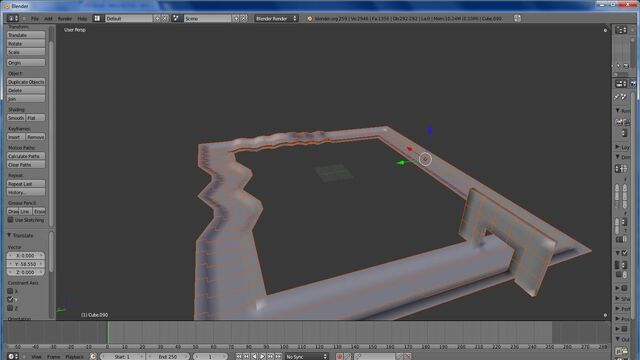Click the Blender logo icon in header

click(x=309, y=19)
